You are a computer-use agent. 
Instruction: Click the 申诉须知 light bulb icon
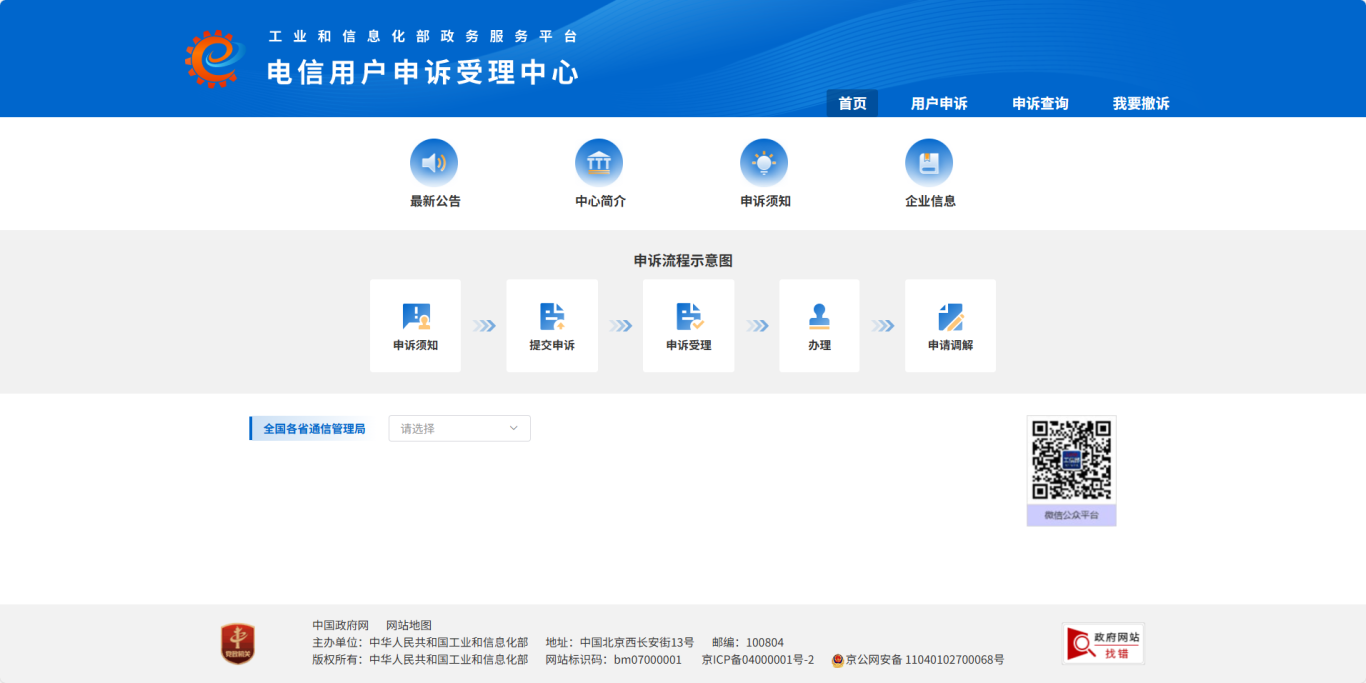764,162
